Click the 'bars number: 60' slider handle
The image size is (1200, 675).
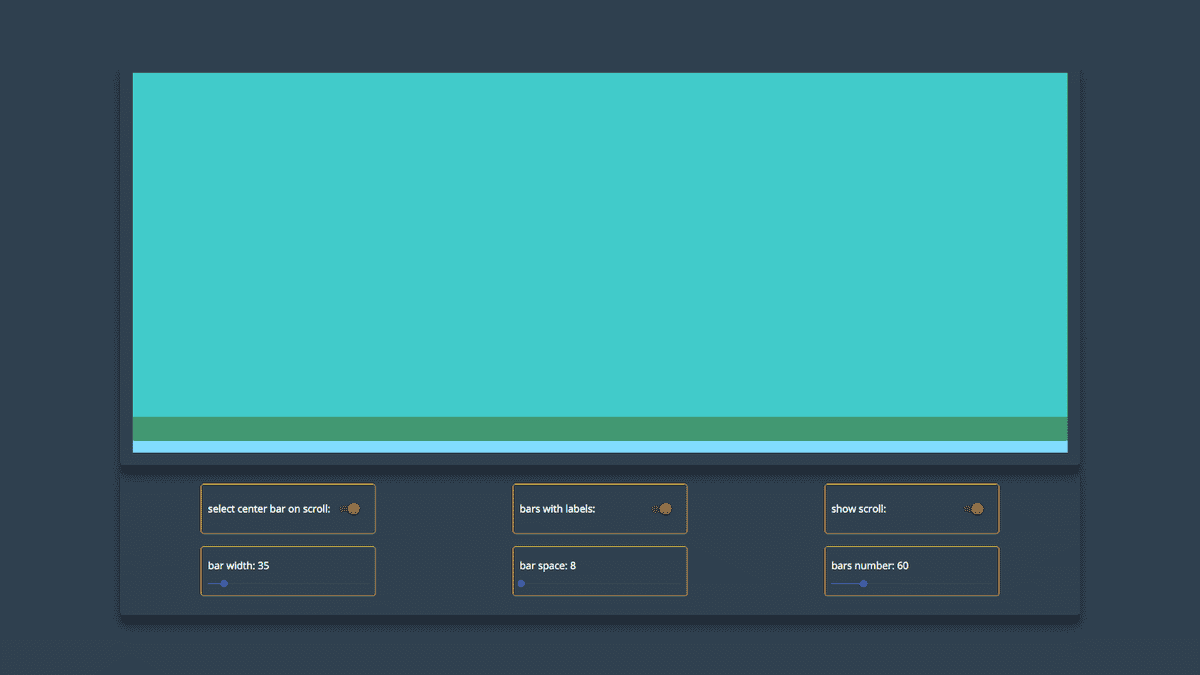pos(863,583)
